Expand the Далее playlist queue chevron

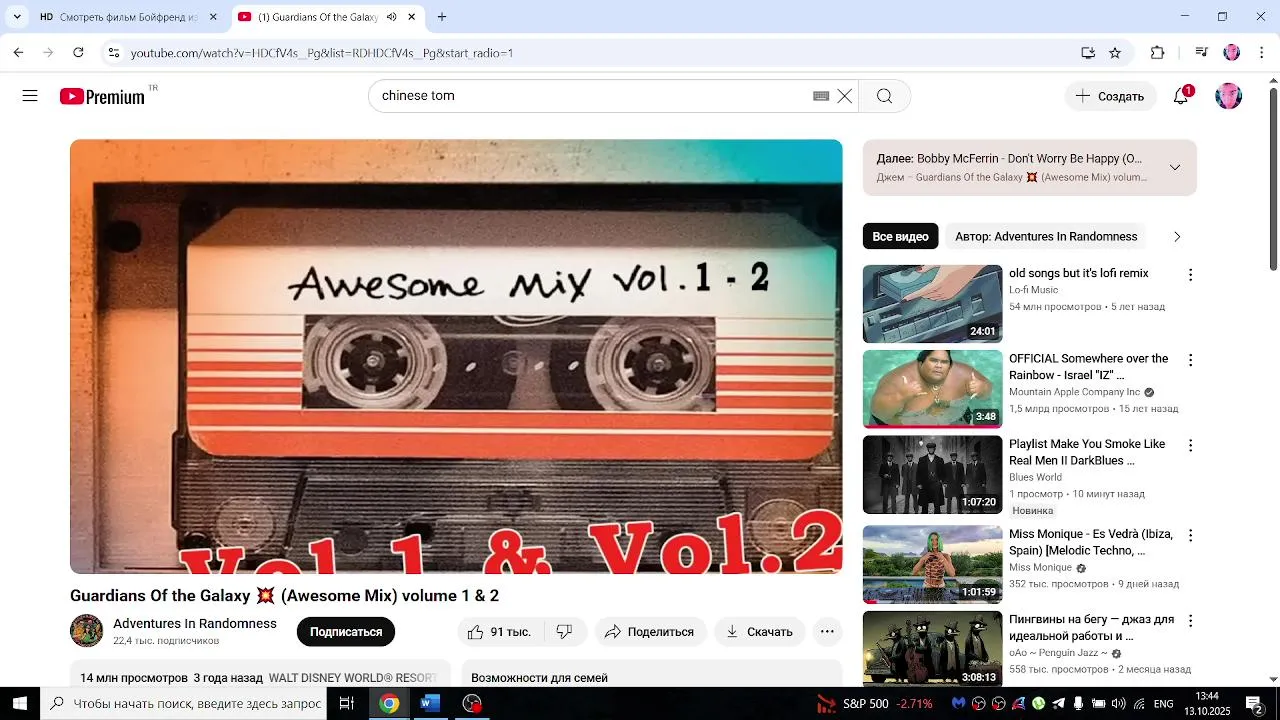(x=1175, y=167)
